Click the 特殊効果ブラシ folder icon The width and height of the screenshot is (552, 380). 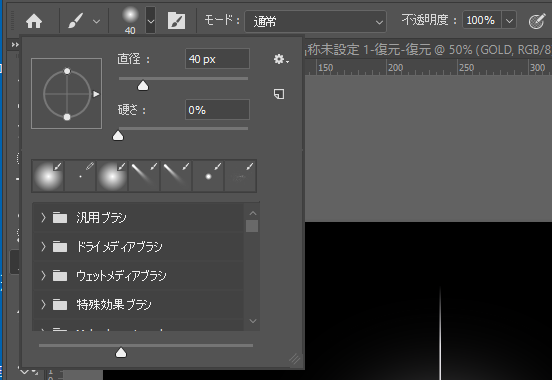[x=60, y=304]
